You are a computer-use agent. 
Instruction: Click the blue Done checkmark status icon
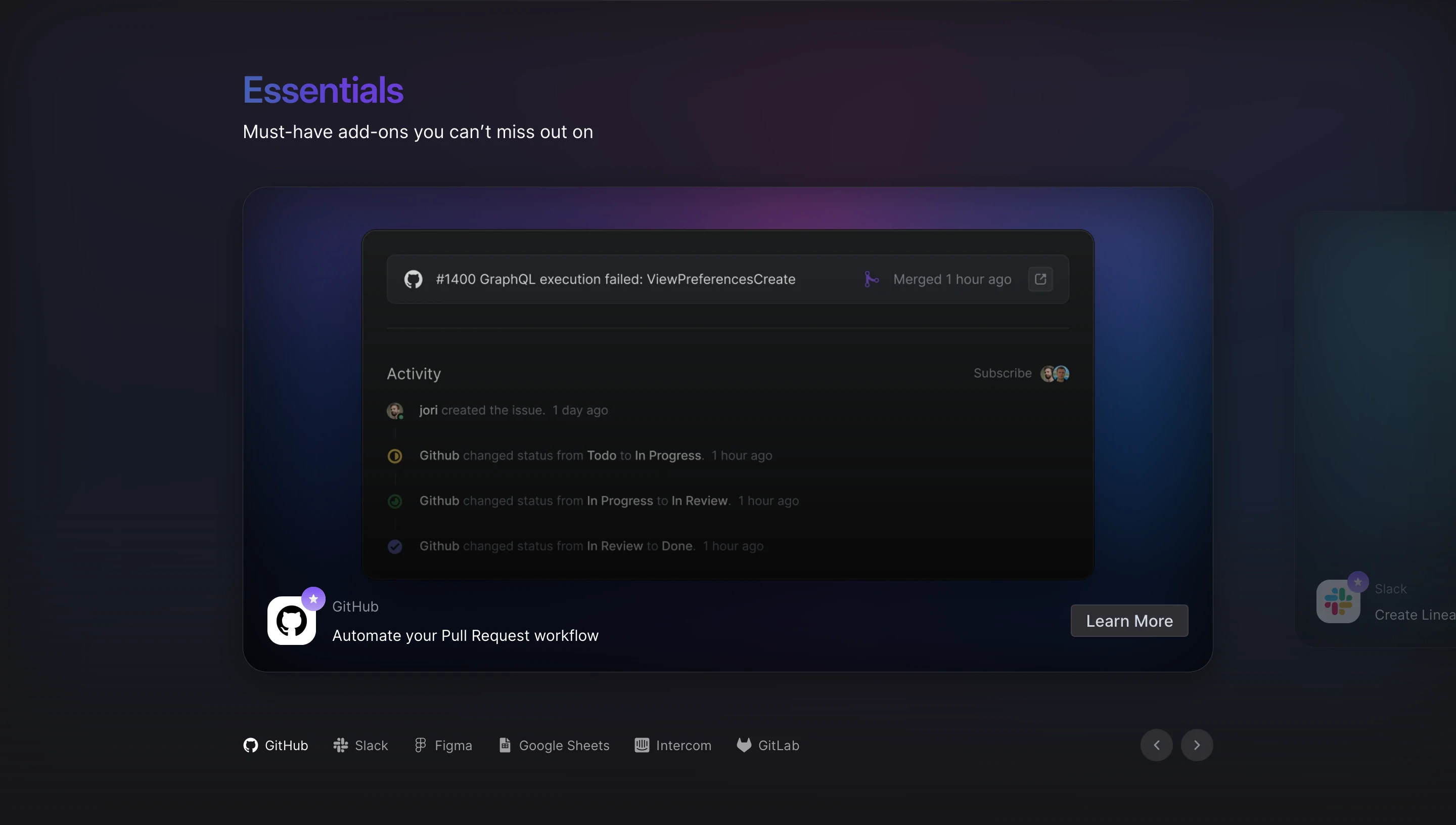pos(395,546)
